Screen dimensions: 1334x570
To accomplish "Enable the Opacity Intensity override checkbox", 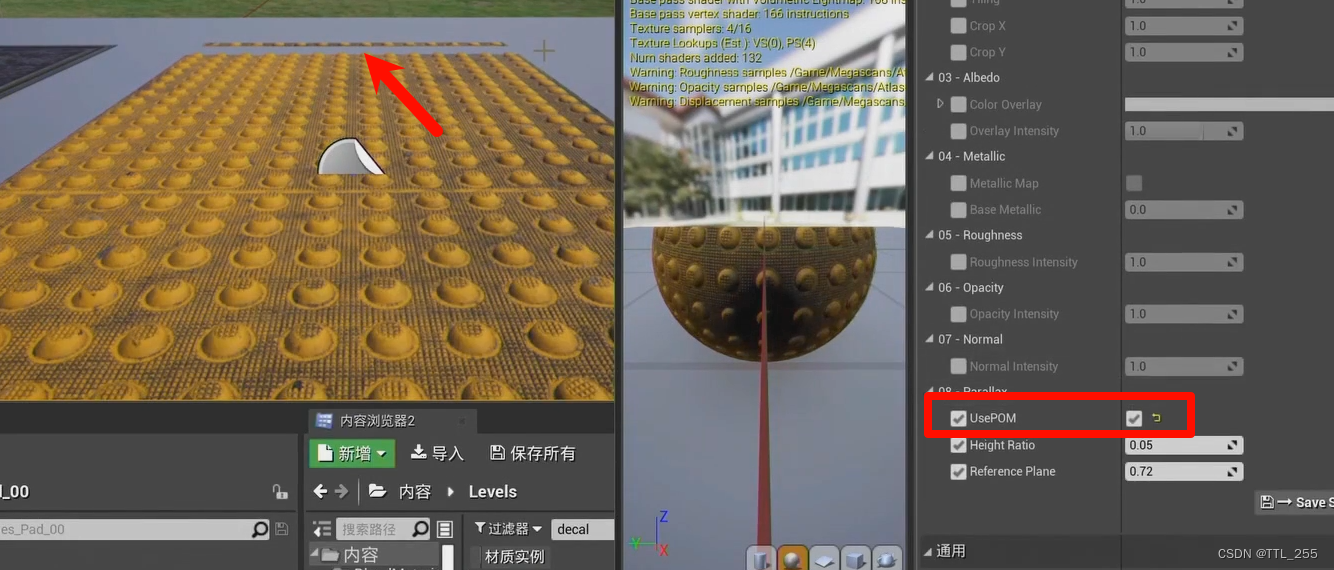I will [x=958, y=314].
